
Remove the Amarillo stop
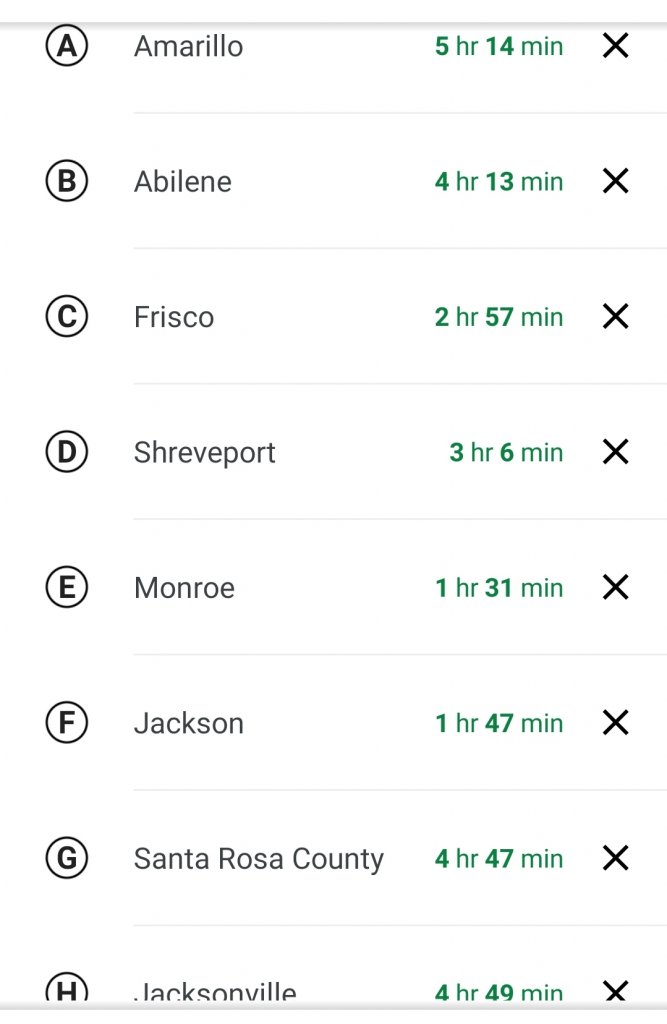[615, 46]
